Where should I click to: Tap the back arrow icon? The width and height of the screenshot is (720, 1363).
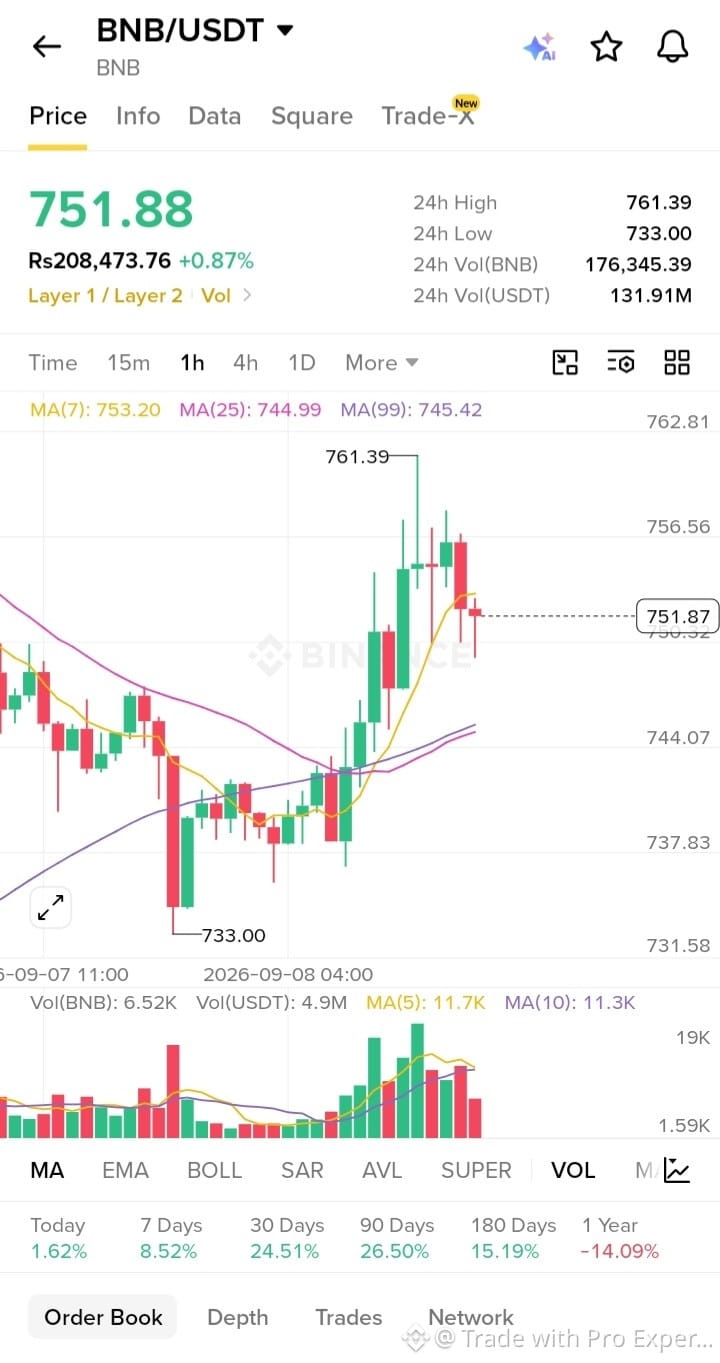click(x=46, y=46)
